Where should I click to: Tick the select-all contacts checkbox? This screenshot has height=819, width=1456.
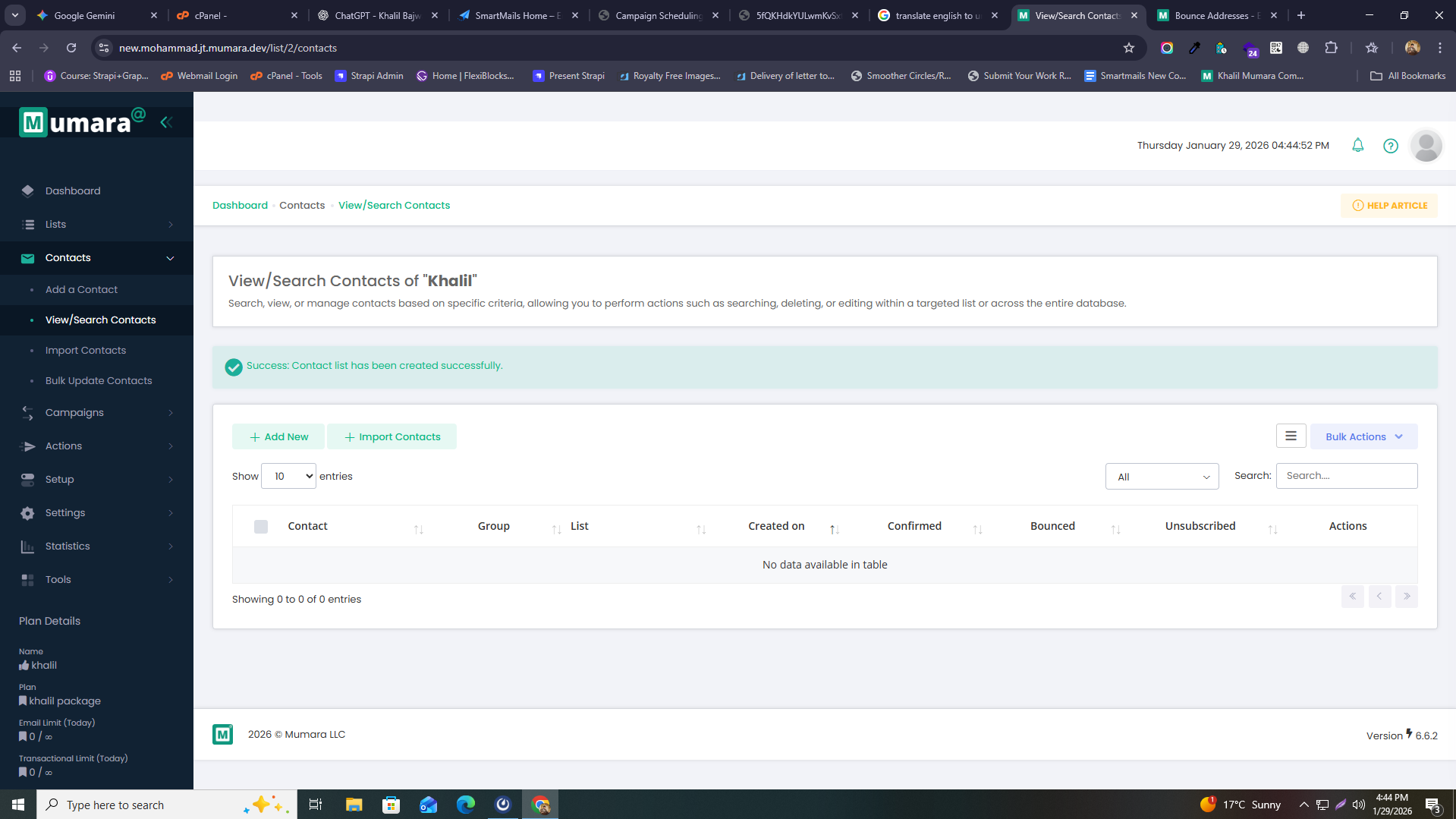[261, 527]
